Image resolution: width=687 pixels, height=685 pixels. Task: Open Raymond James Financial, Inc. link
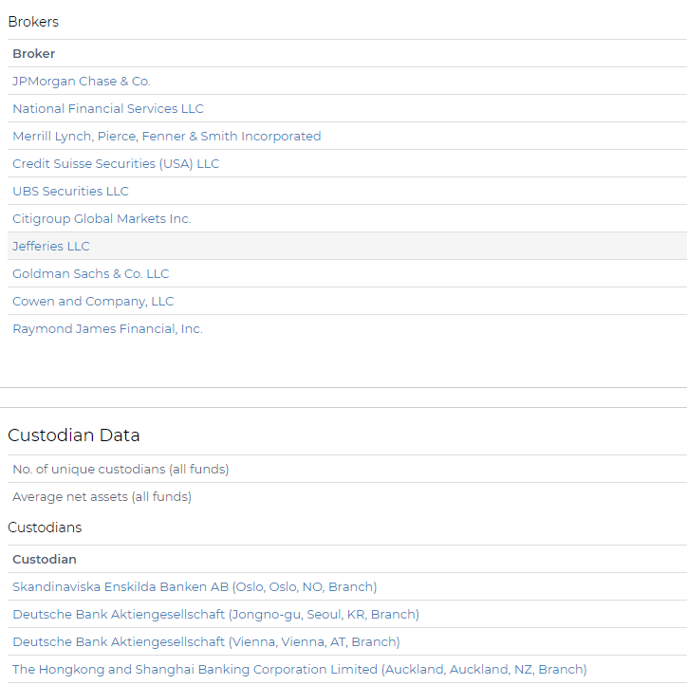pos(108,329)
